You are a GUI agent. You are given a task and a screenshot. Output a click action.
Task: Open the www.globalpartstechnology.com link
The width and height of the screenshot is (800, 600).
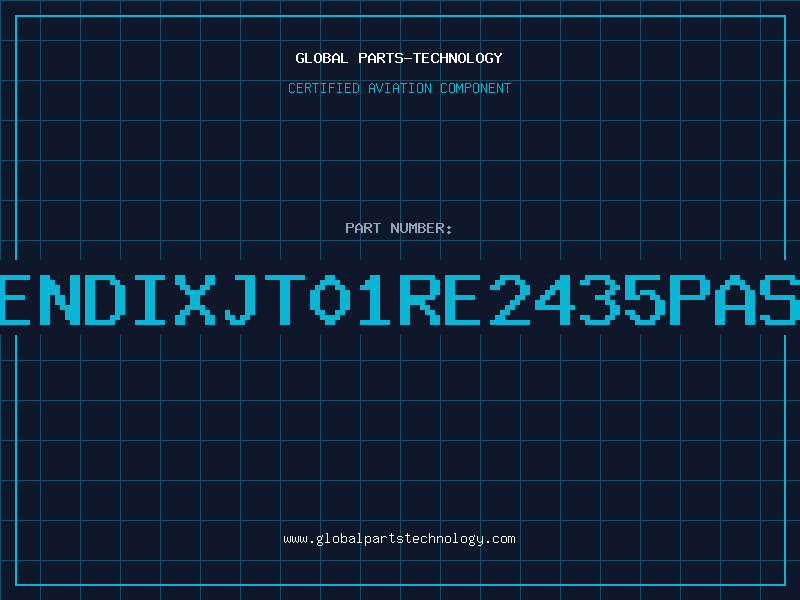click(x=399, y=539)
